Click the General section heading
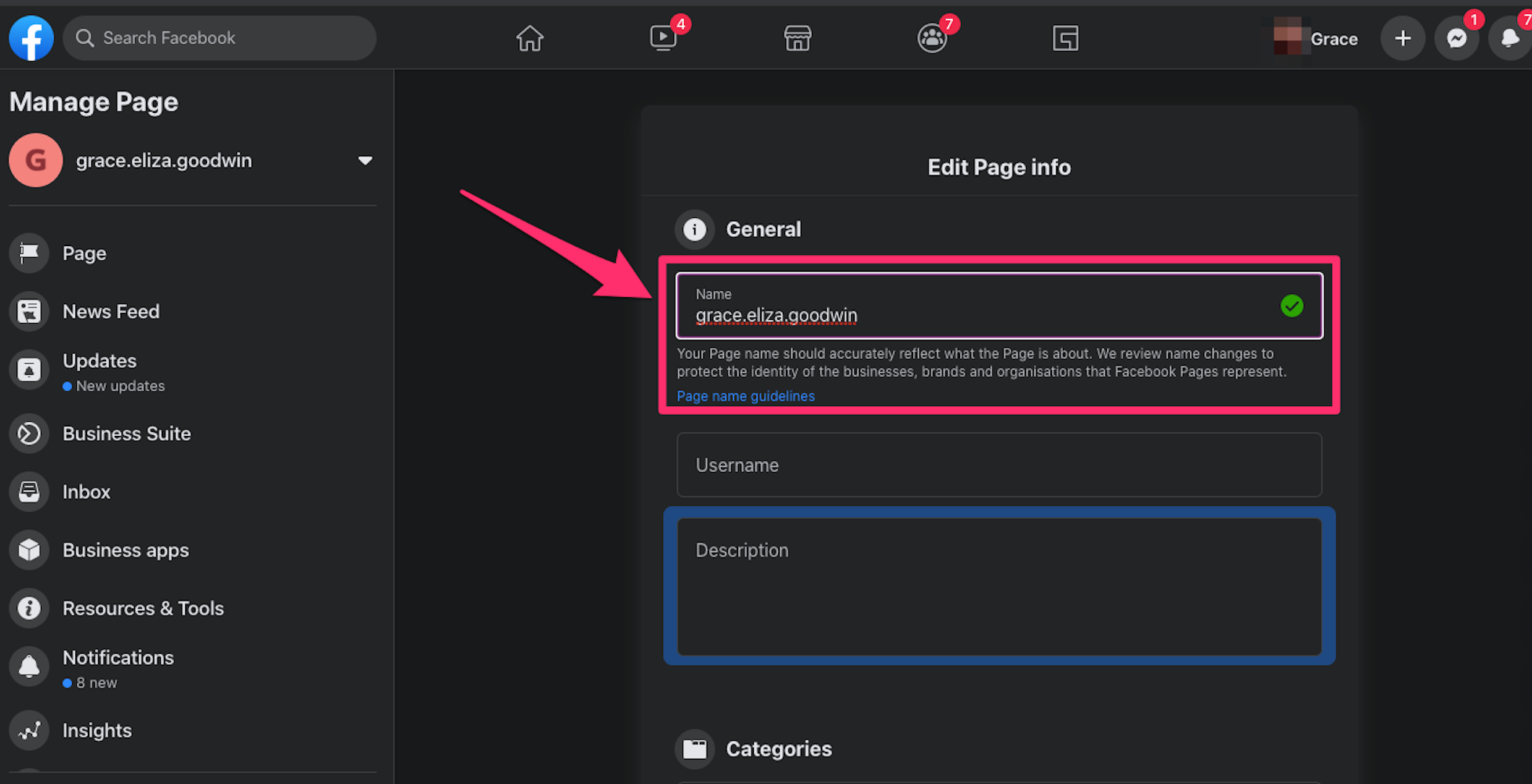The height and width of the screenshot is (784, 1532). (763, 230)
